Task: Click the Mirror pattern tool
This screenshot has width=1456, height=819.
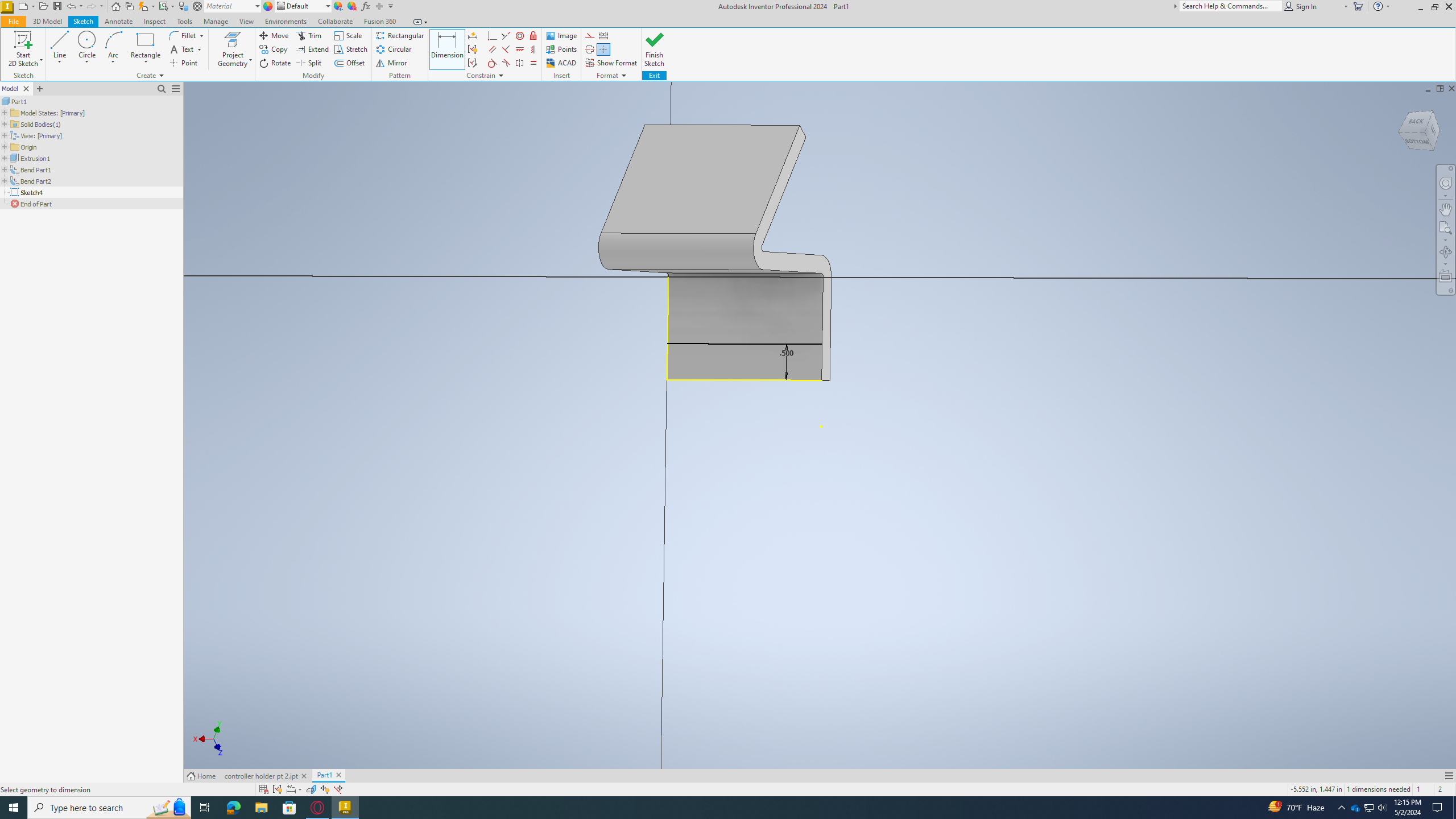Action: [391, 63]
